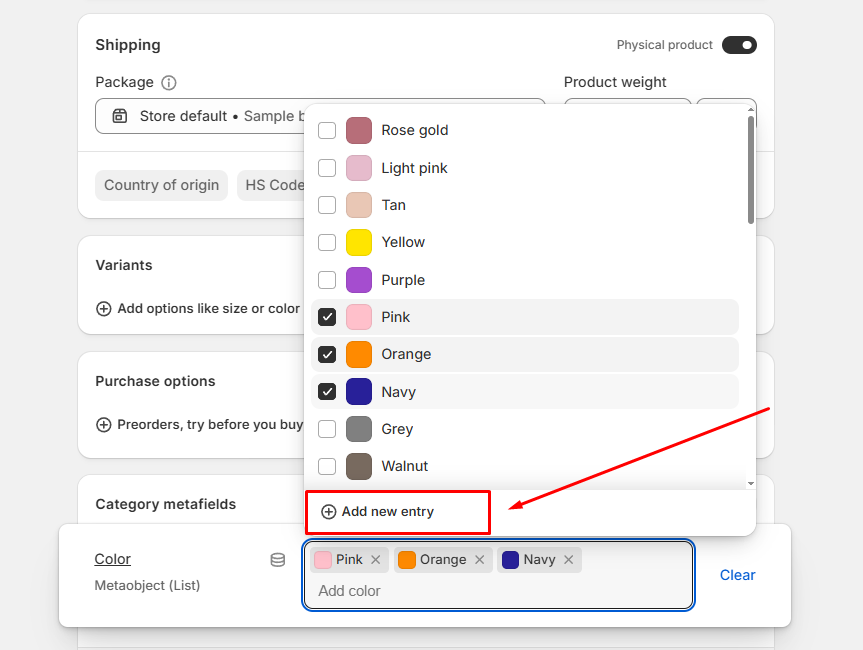Remove the Navy color tag
Screen dimensions: 863x650
click(569, 560)
